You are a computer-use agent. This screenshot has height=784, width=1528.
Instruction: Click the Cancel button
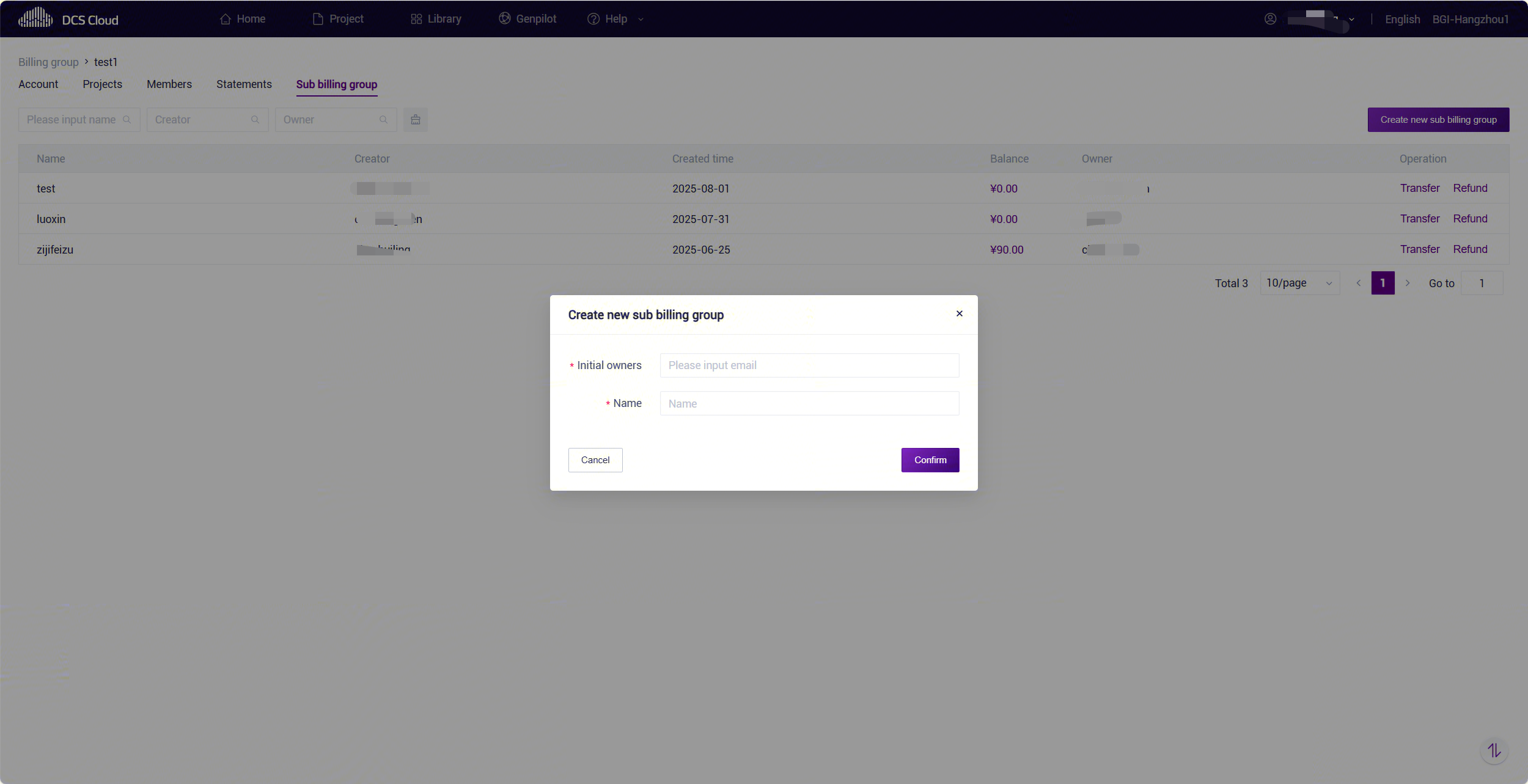click(x=595, y=460)
